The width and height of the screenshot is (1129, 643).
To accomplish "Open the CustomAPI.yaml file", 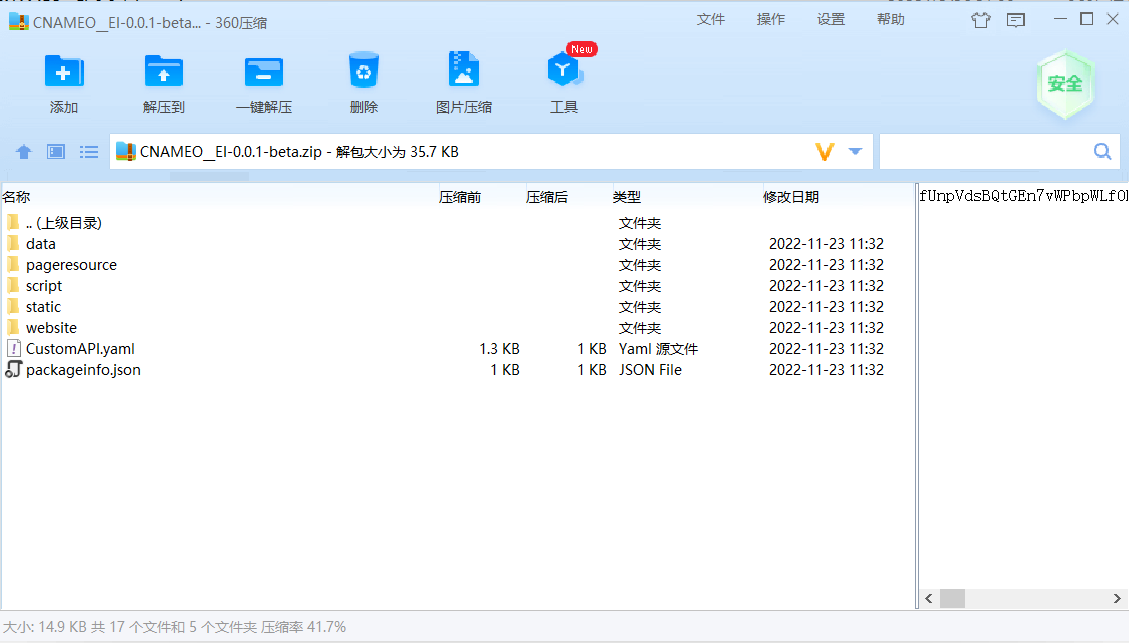I will point(81,348).
